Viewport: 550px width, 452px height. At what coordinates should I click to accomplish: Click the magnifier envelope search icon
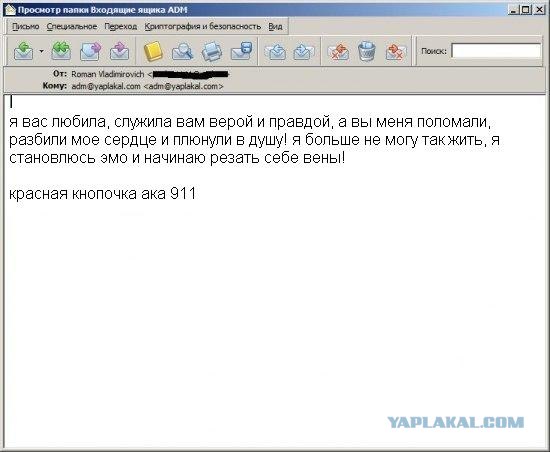point(182,51)
